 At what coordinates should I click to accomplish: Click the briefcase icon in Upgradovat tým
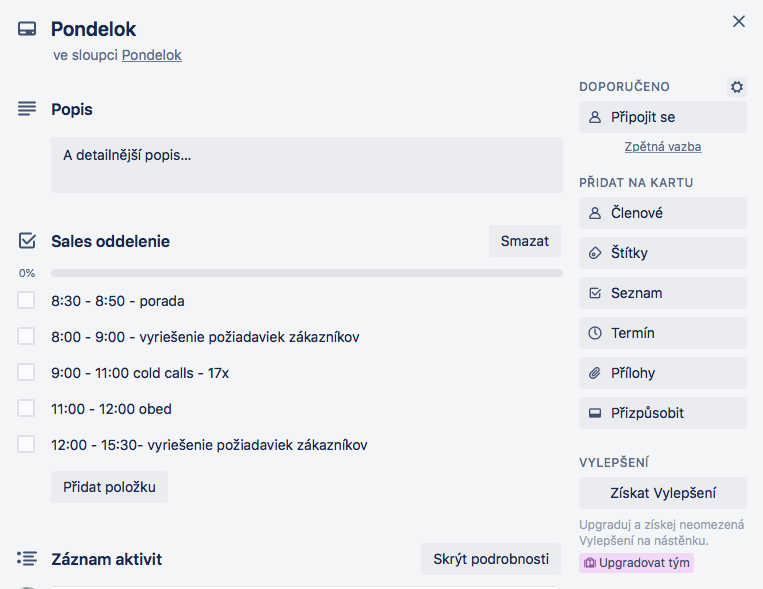tap(589, 563)
